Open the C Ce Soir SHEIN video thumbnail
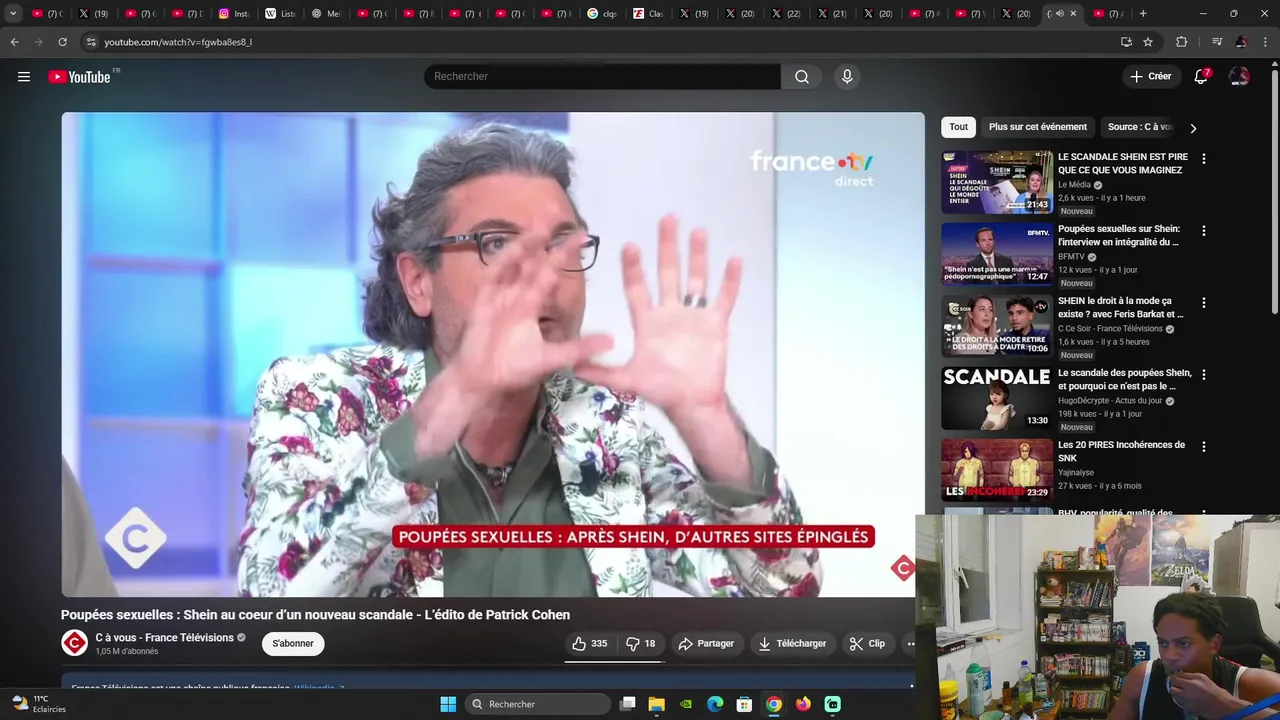The width and height of the screenshot is (1280, 720). click(997, 326)
